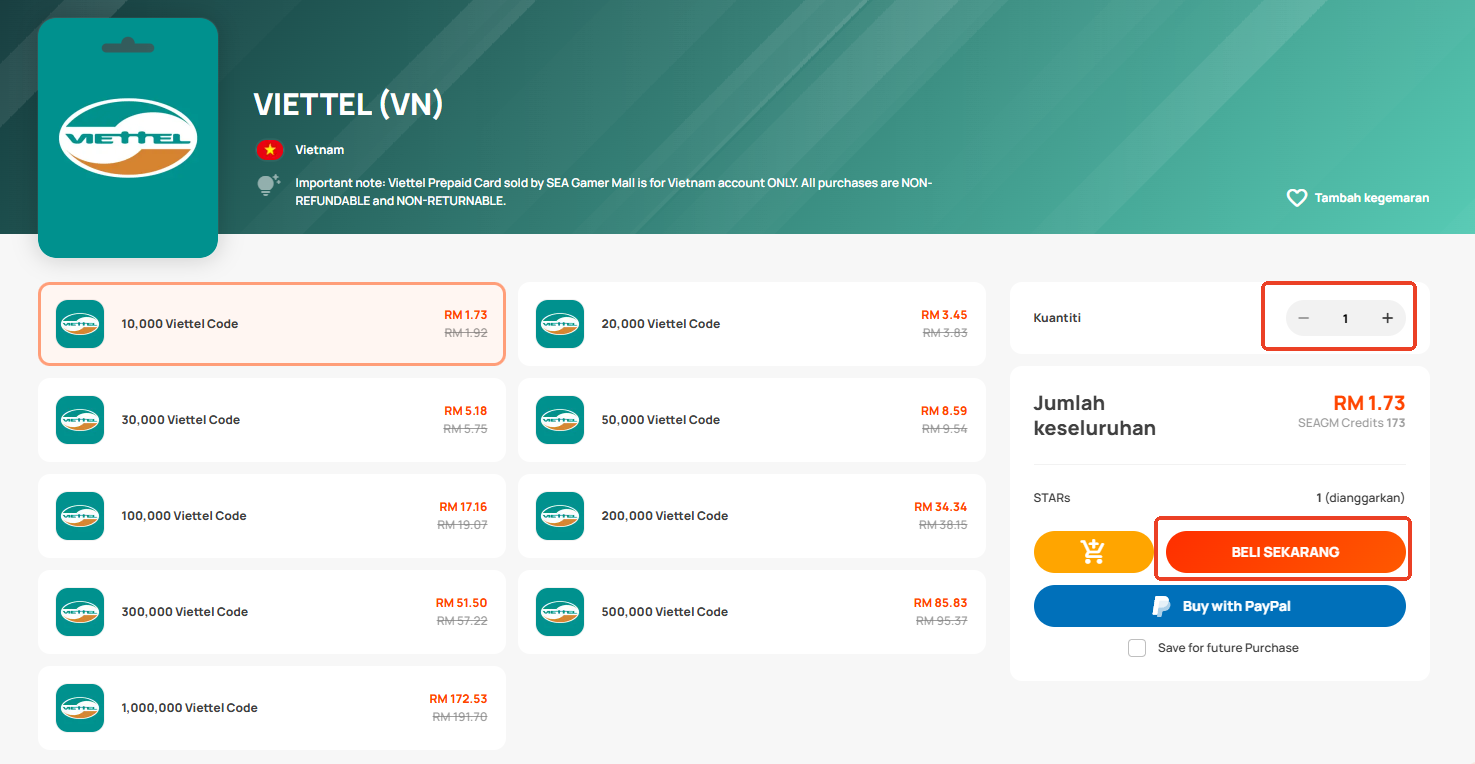Click the RM 8.59 price text

944,411
